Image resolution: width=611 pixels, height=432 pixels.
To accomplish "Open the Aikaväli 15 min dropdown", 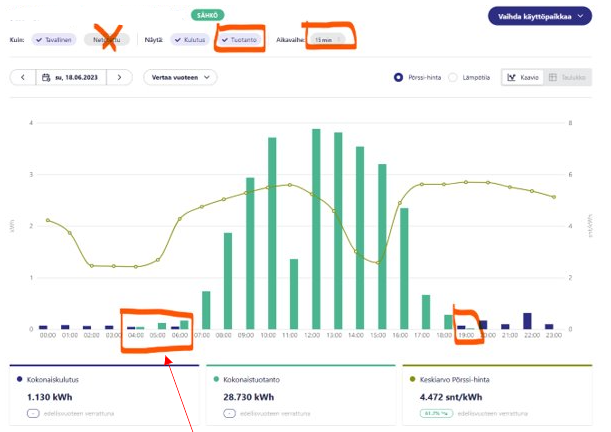I will point(328,40).
